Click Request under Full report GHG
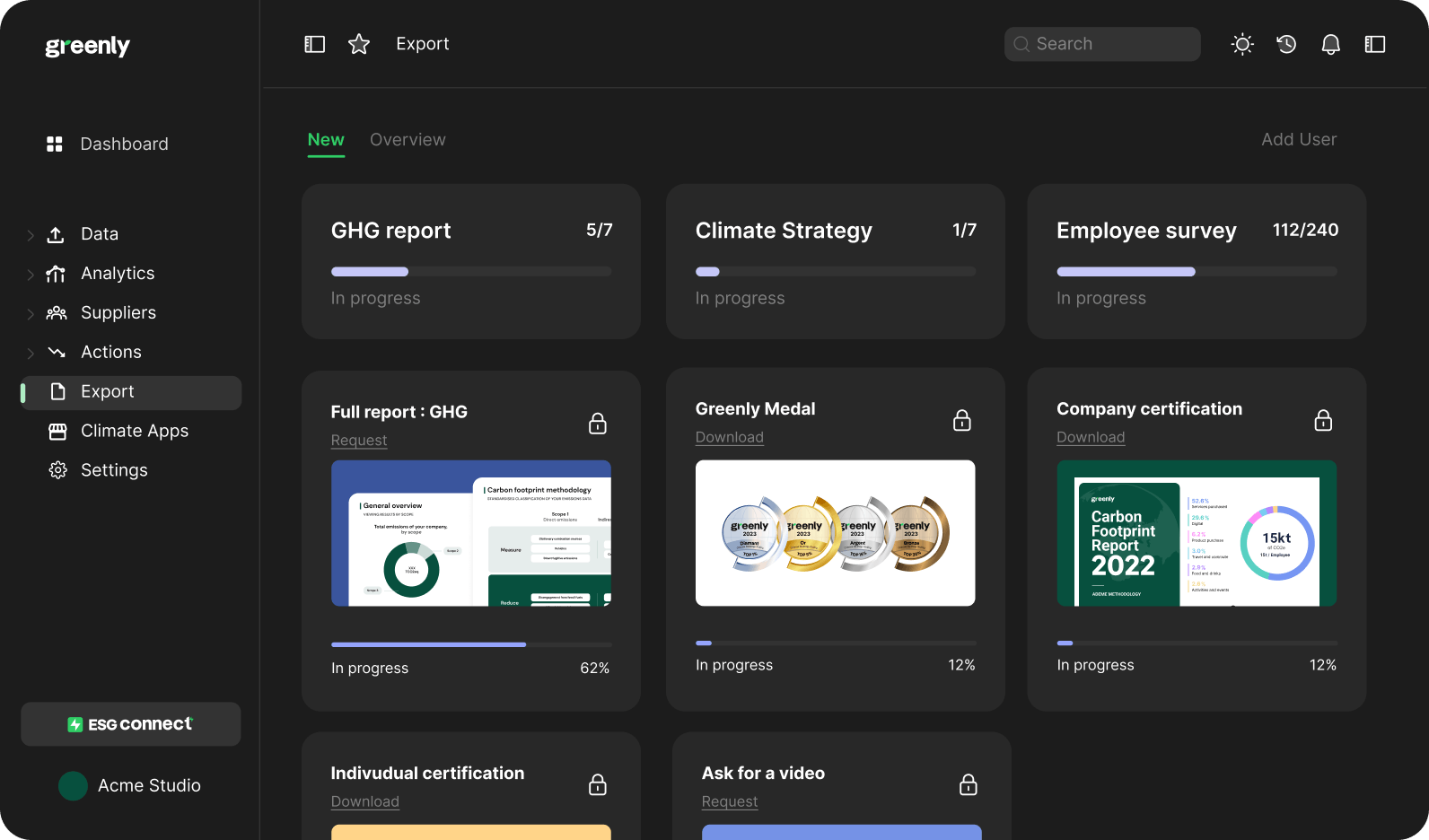The height and width of the screenshot is (840, 1429). [359, 441]
